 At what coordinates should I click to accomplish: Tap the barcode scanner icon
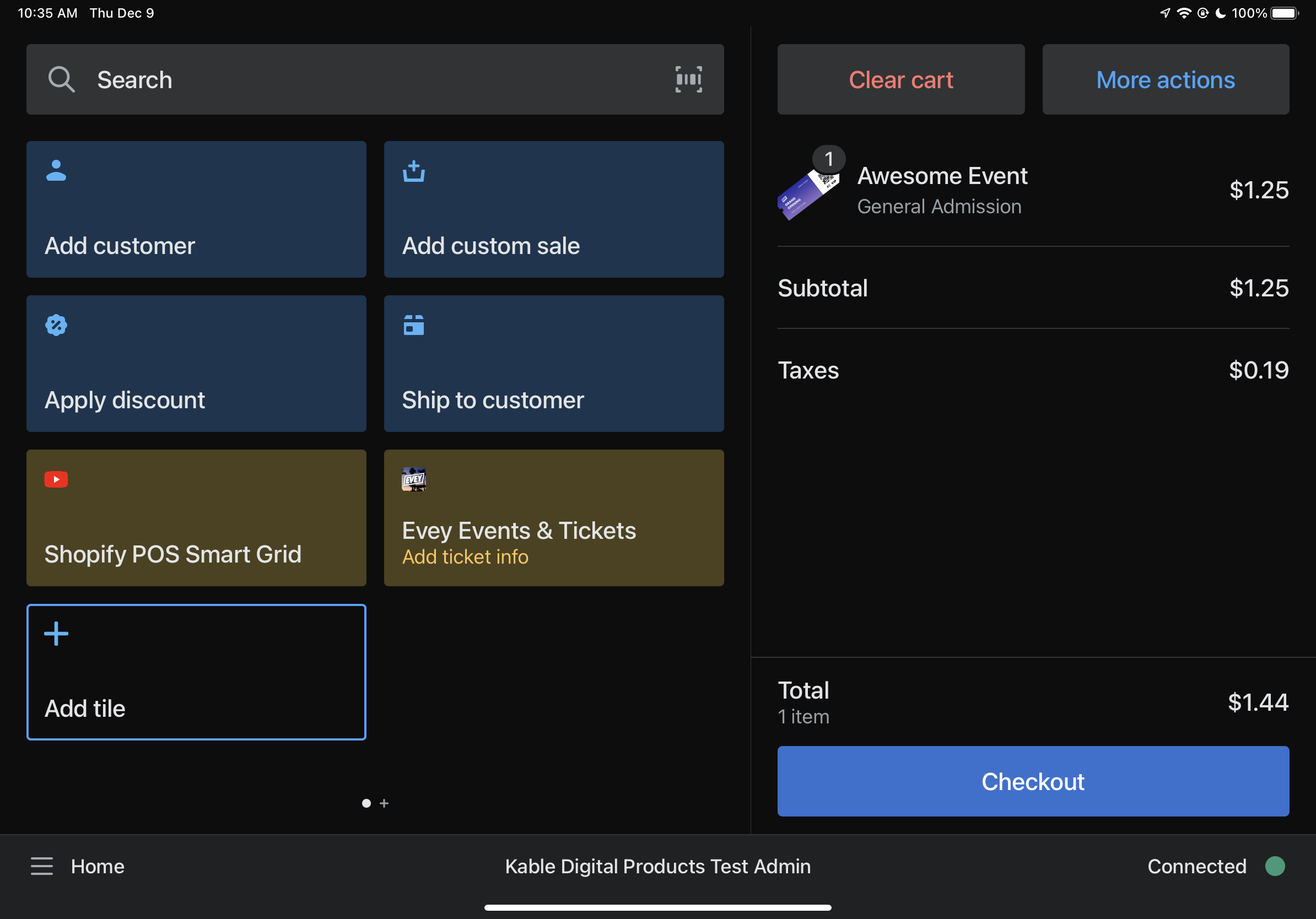pos(688,79)
